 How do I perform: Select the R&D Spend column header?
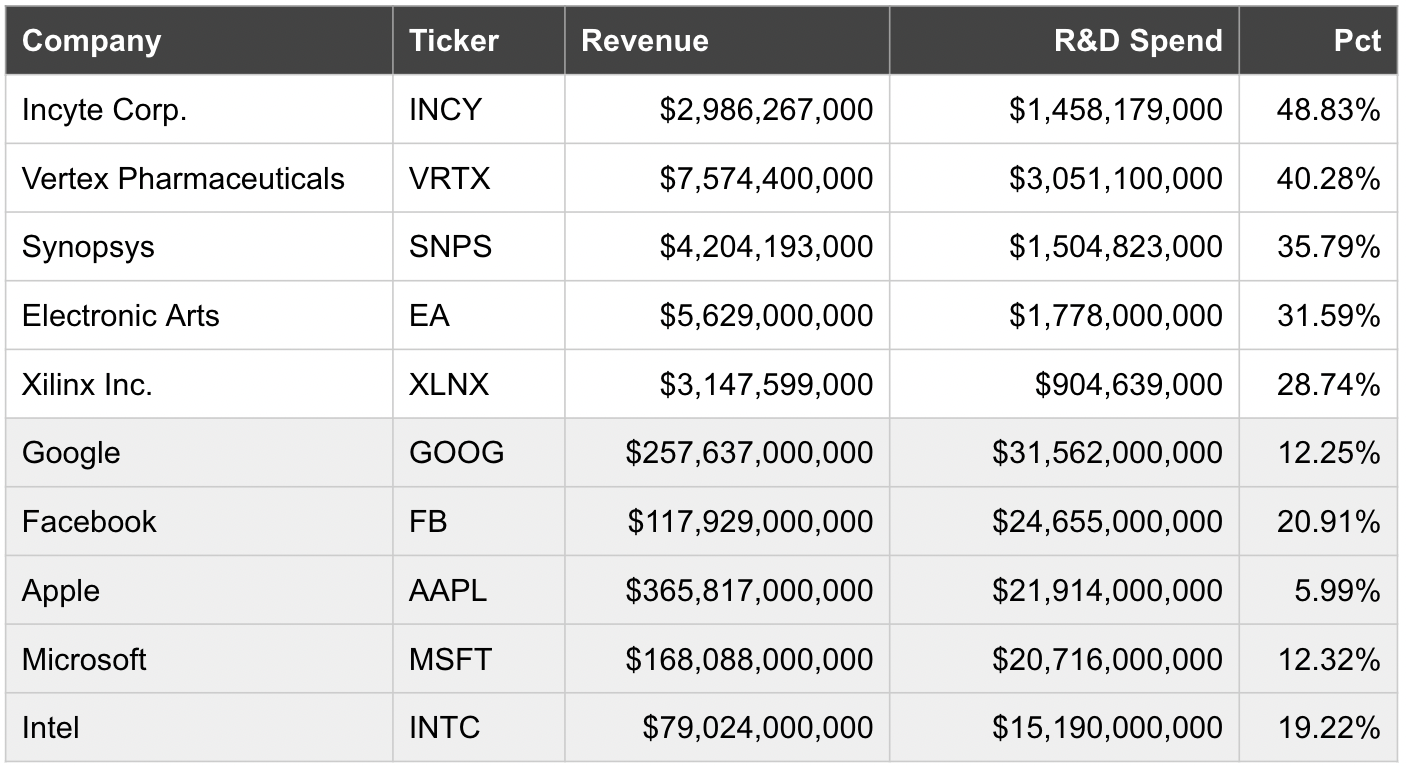click(x=1138, y=41)
